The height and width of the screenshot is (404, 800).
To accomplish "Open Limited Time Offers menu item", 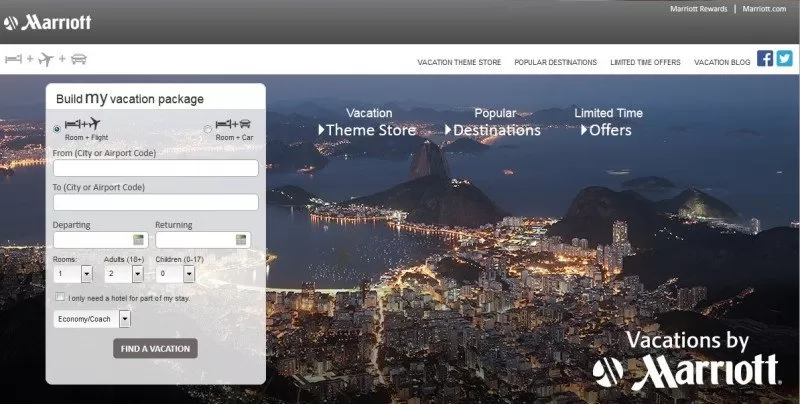I will click(x=645, y=62).
